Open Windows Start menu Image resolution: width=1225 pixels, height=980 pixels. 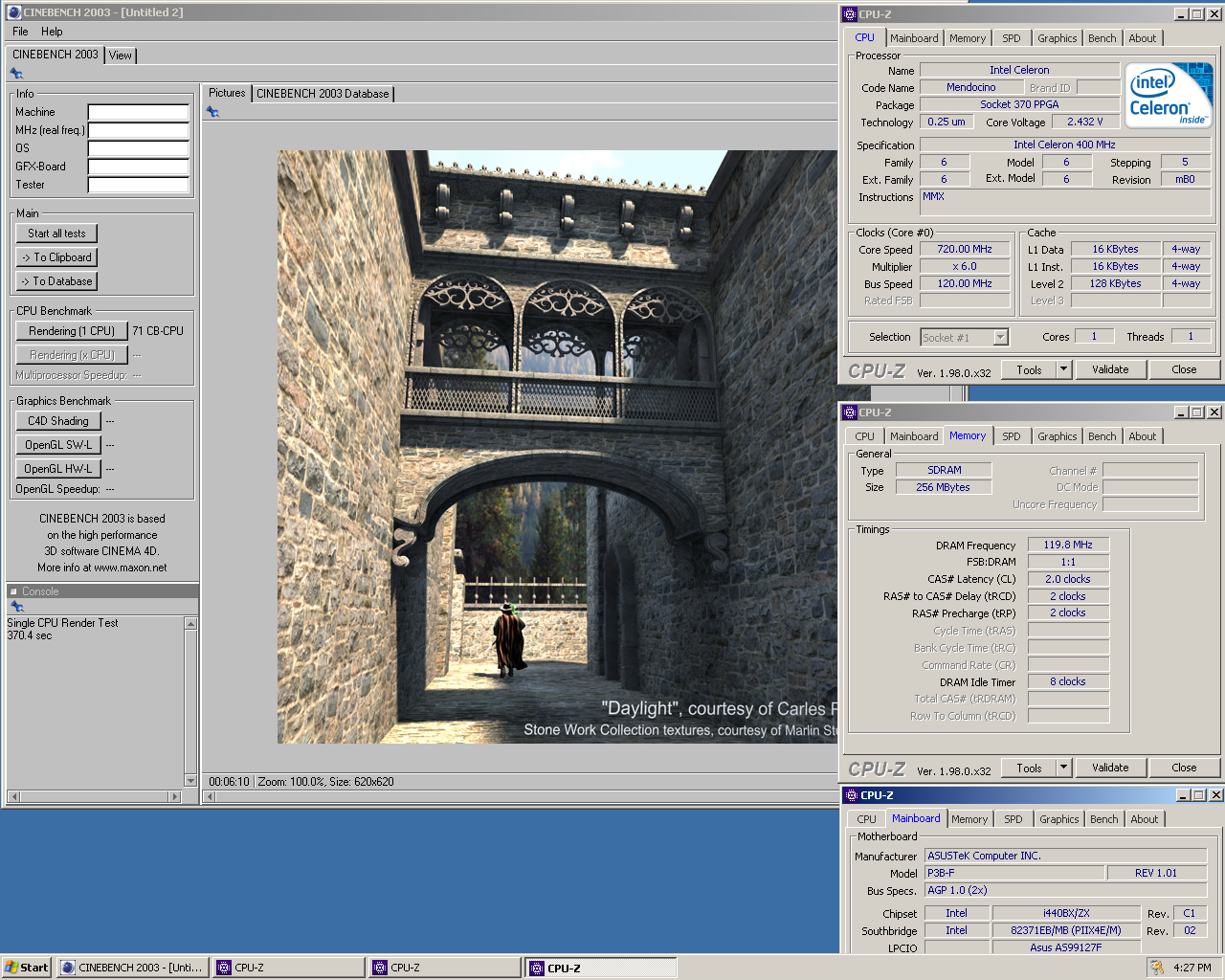click(26, 968)
